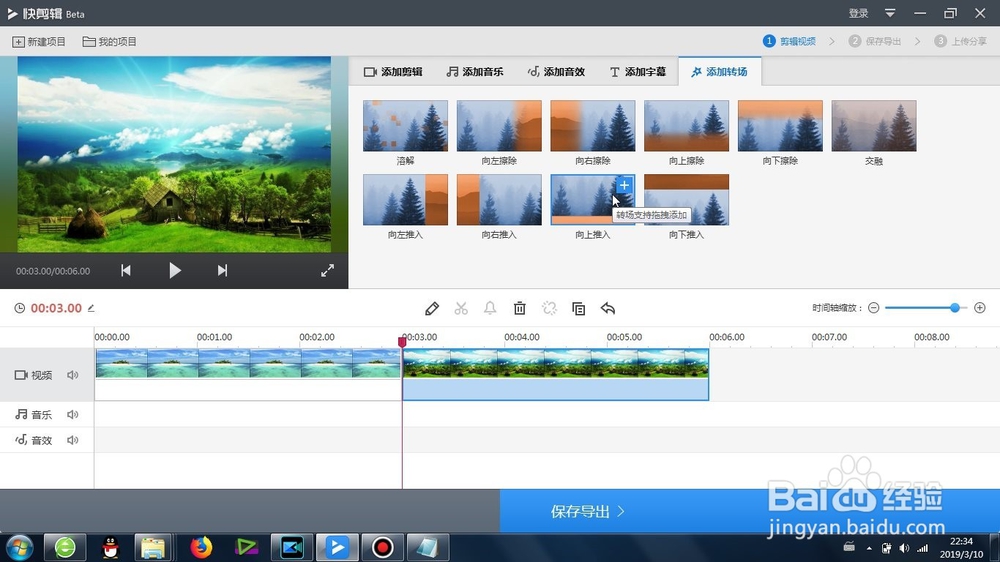Open Firefox from the taskbar
The width and height of the screenshot is (1000, 562).
click(x=201, y=547)
